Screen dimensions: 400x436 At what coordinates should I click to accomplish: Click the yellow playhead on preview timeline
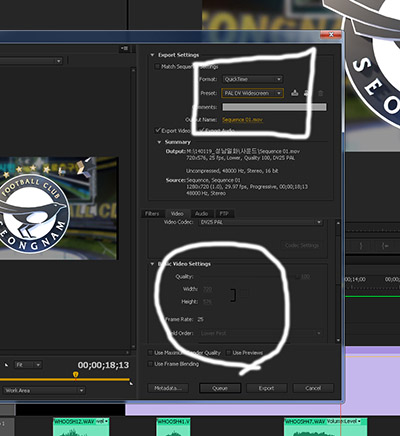[76, 375]
